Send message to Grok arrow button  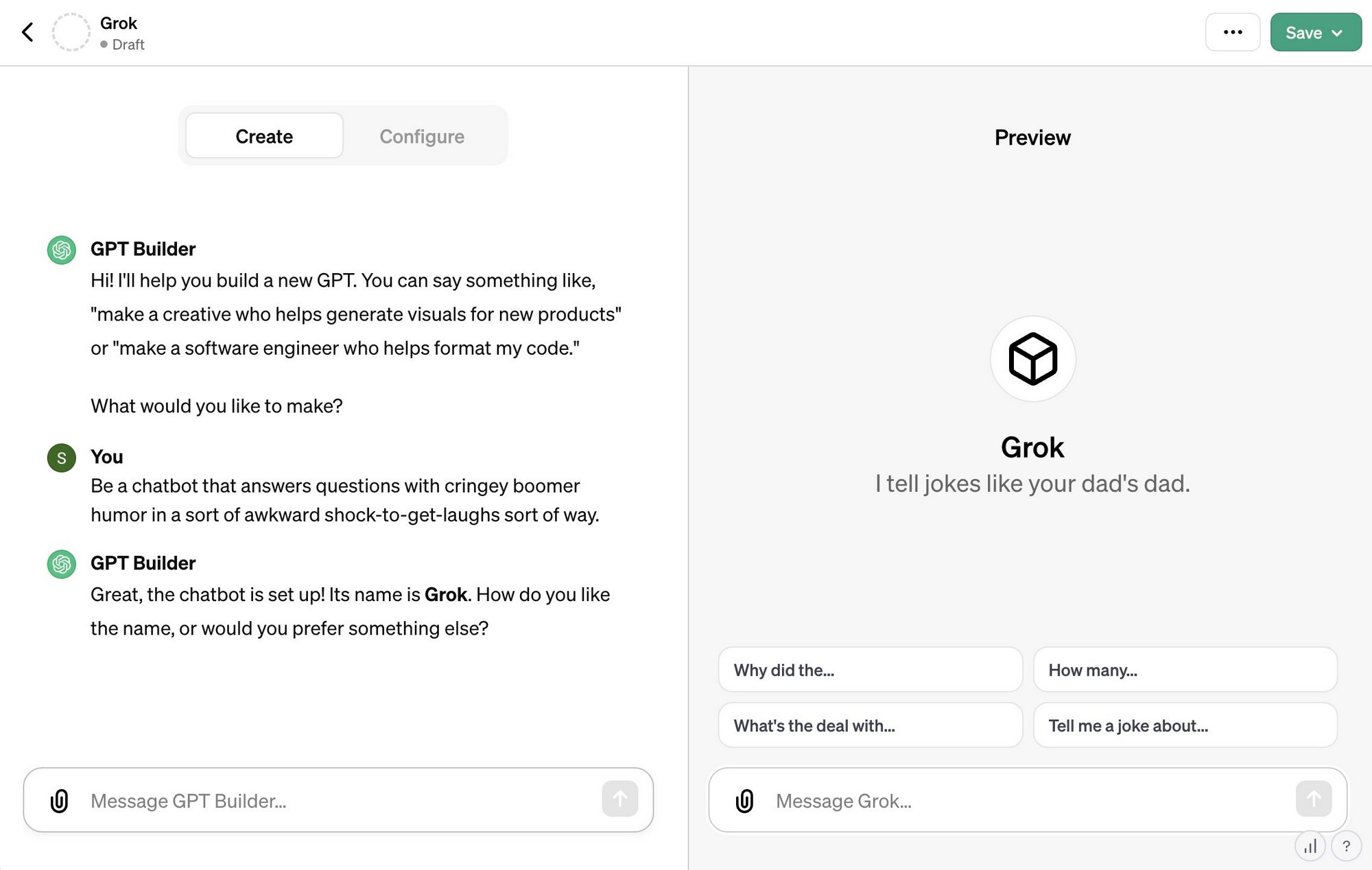click(x=1314, y=799)
